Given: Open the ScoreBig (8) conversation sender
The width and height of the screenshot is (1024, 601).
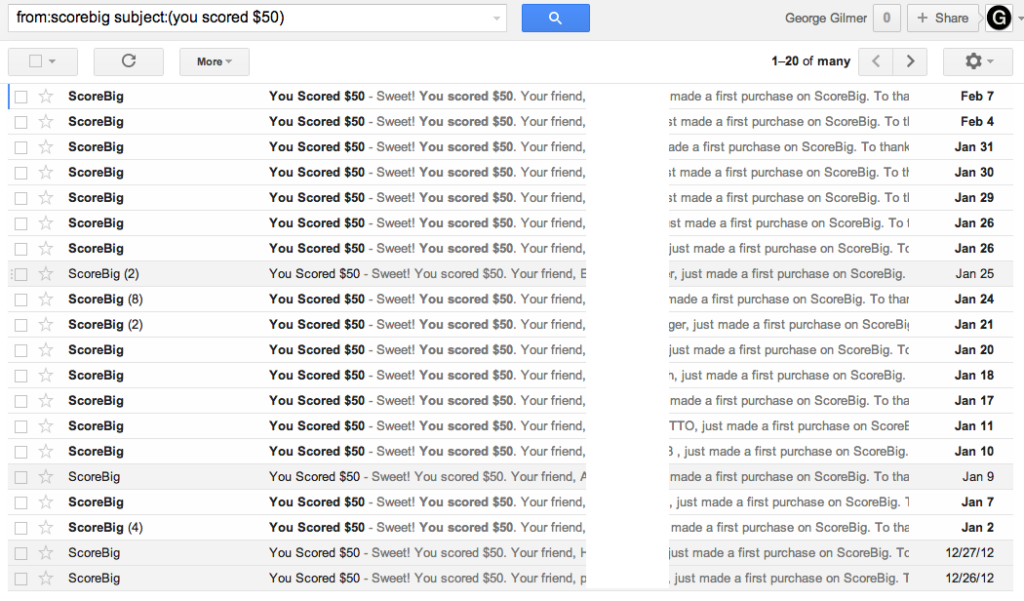Looking at the screenshot, I should click(x=105, y=299).
